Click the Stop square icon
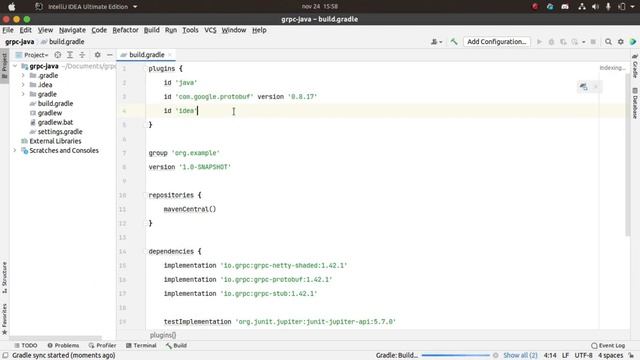The width and height of the screenshot is (640, 360). coord(593,42)
